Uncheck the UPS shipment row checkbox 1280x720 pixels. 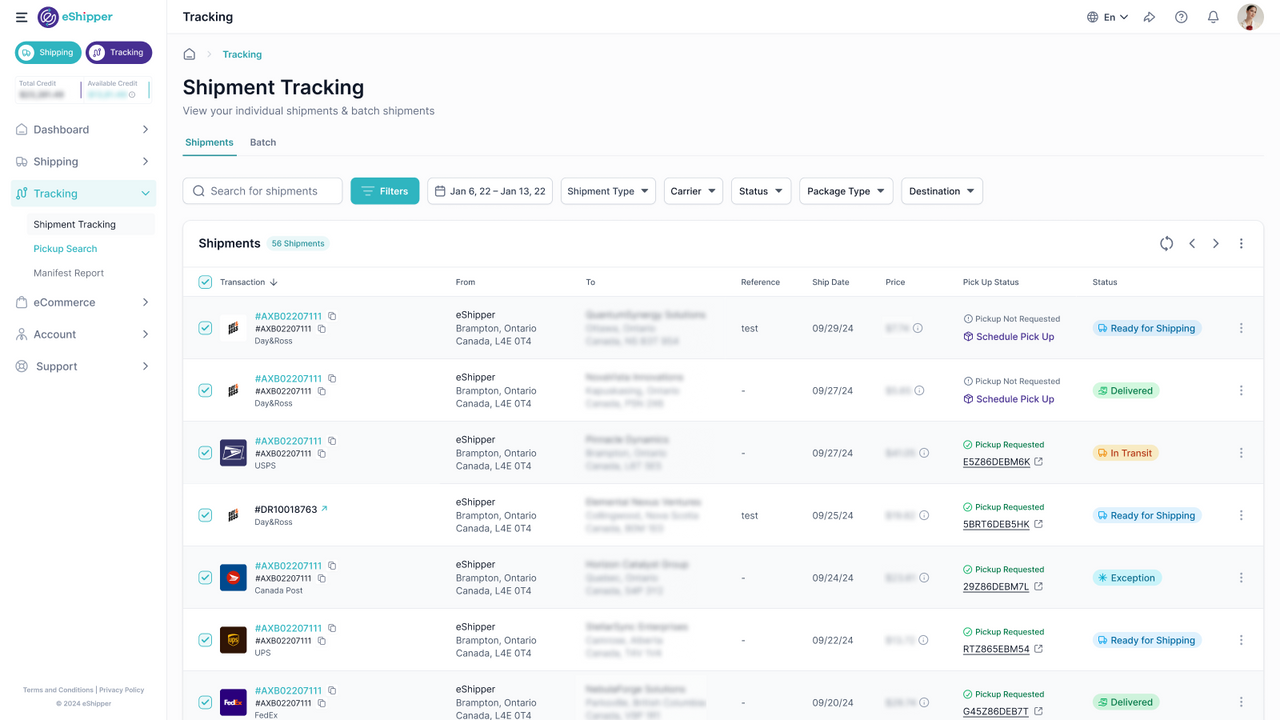(x=205, y=640)
